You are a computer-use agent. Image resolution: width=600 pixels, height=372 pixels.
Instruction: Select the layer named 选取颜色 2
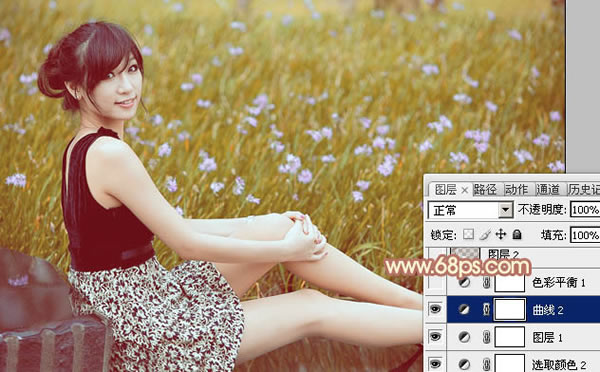tap(559, 364)
